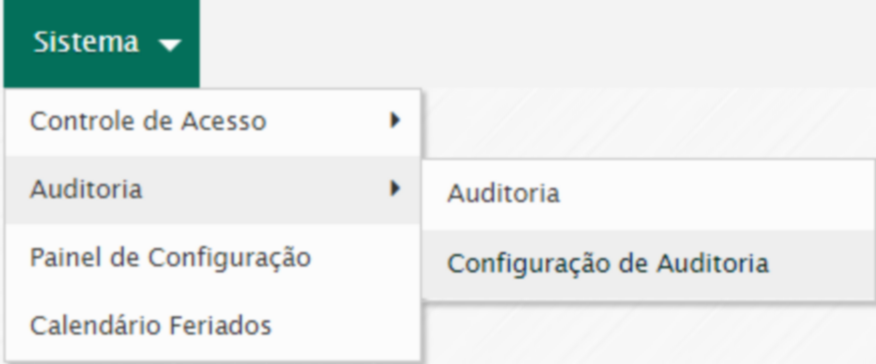Select Auditoria in the submenu

(x=648, y=195)
